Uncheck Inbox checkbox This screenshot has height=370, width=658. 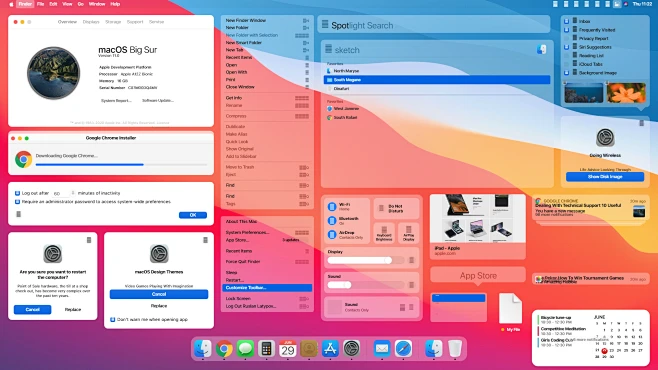[x=567, y=21]
